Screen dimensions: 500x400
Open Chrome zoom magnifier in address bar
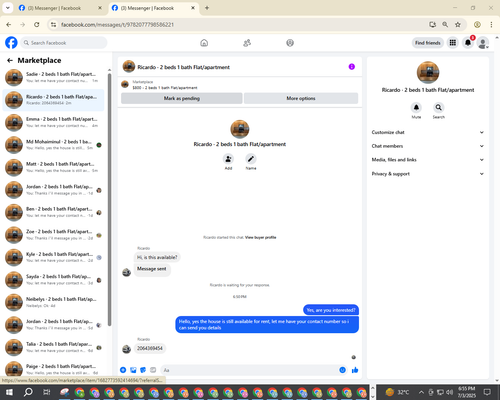[x=445, y=24]
